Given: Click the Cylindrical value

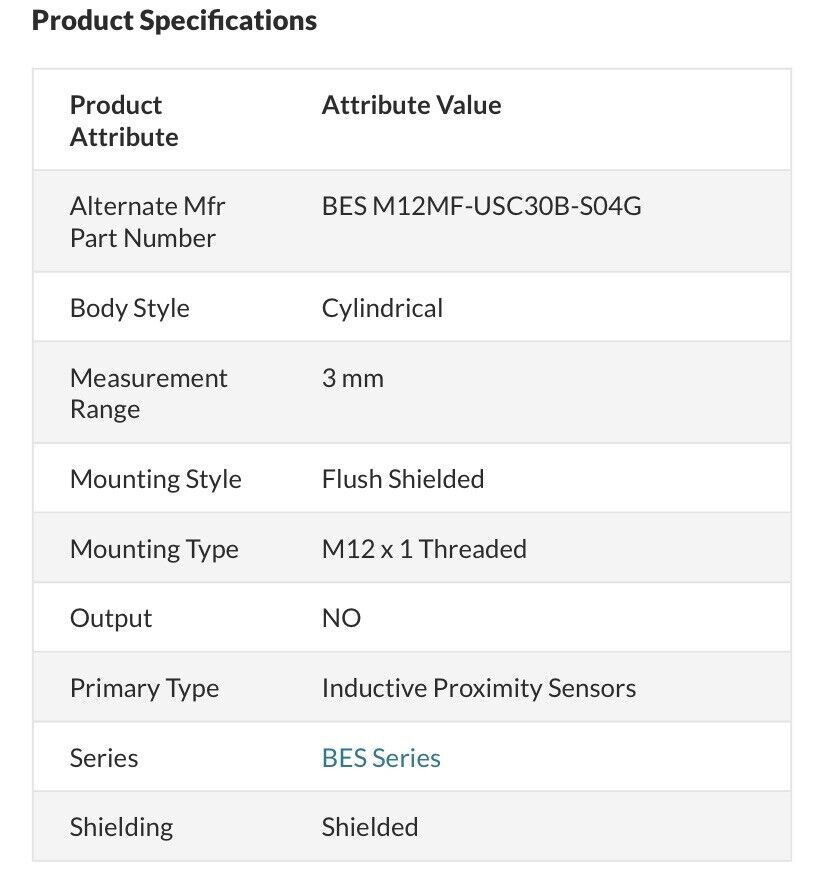Looking at the screenshot, I should 382,308.
